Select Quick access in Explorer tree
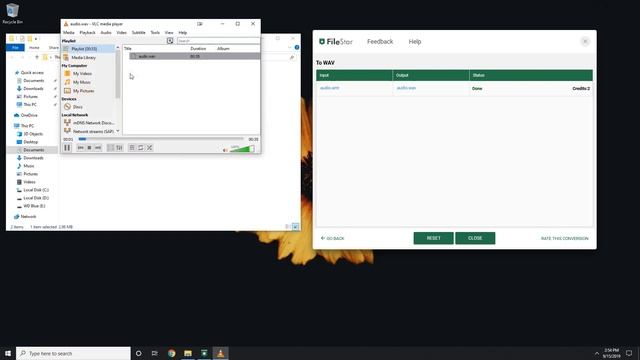Viewport: 640px width, 360px height. point(32,73)
